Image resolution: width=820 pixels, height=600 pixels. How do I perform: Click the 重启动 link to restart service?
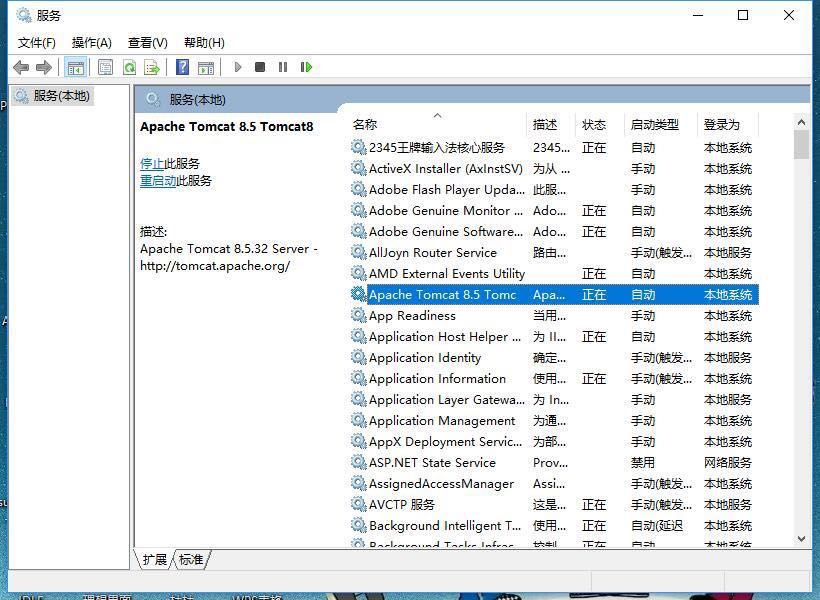[158, 181]
